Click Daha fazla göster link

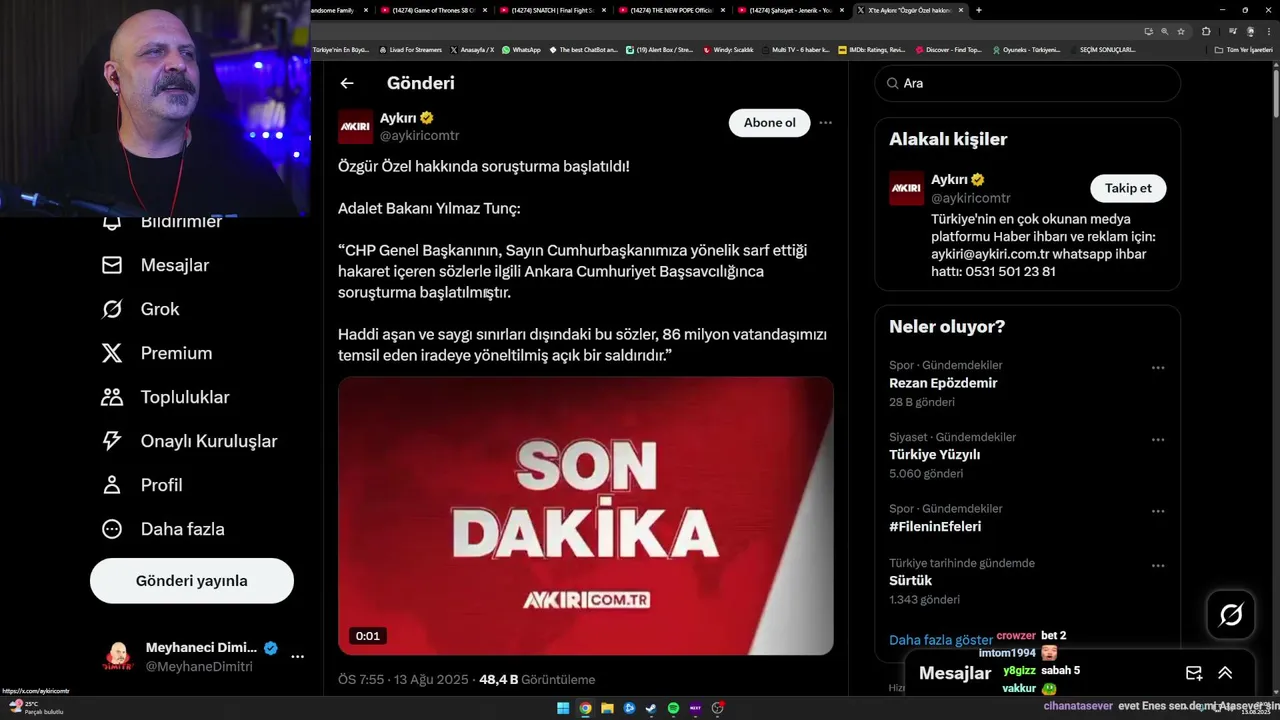[941, 640]
